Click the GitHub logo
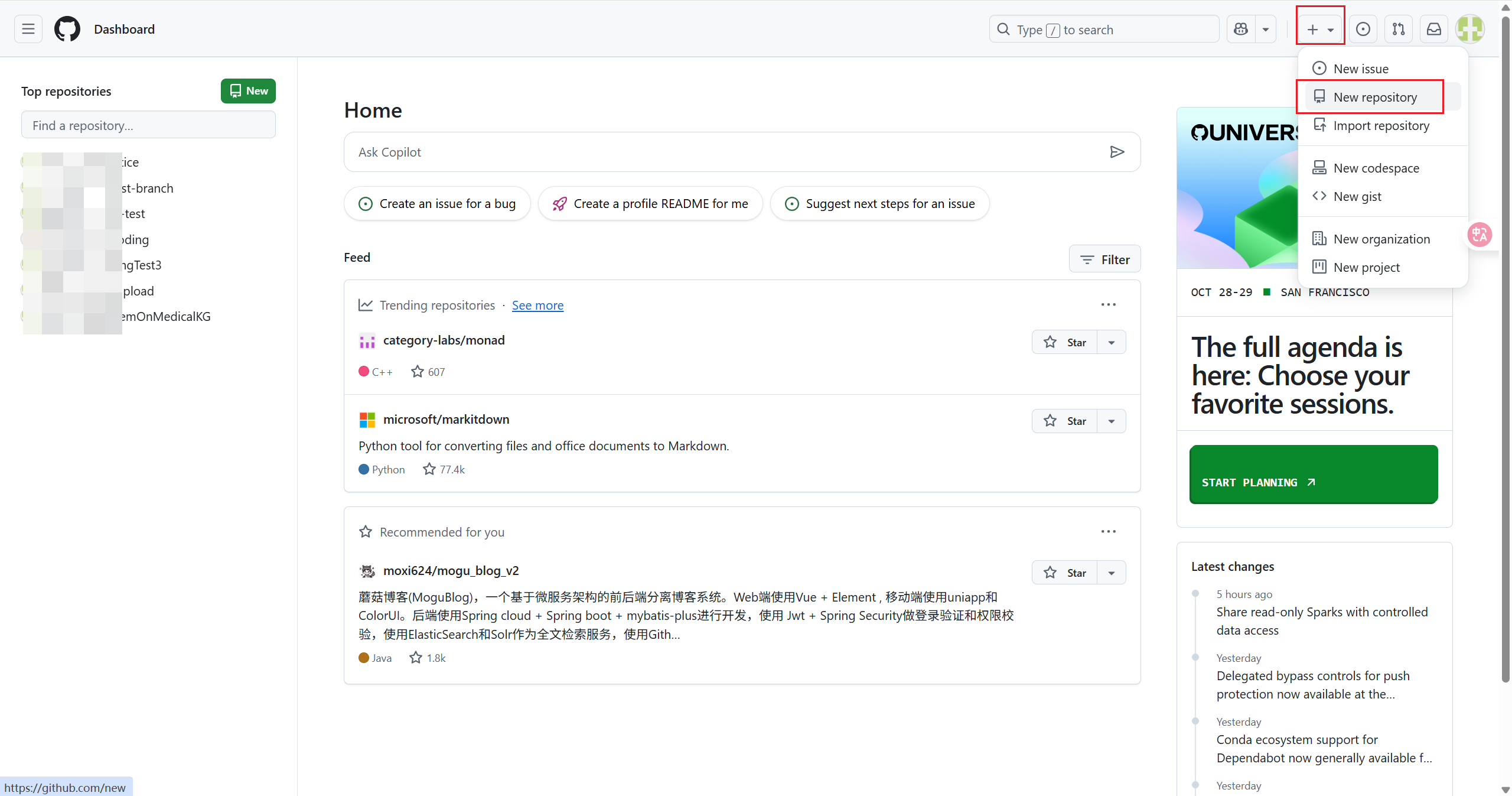Screen dimensions: 1512x796 pos(67,29)
